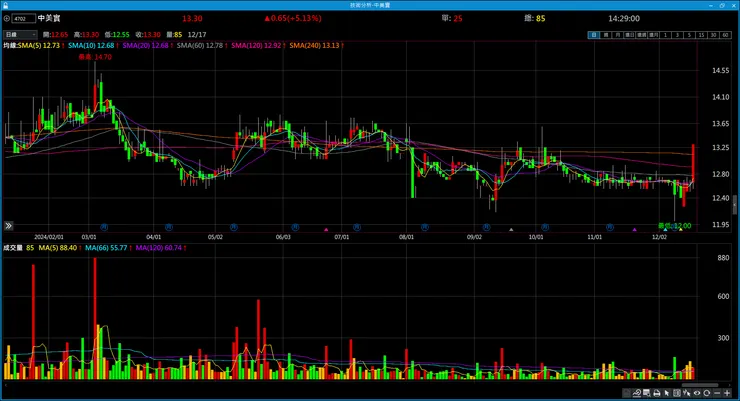The image size is (740, 401).
Task: Zoom out chart with the minus icon
Action: [717, 393]
